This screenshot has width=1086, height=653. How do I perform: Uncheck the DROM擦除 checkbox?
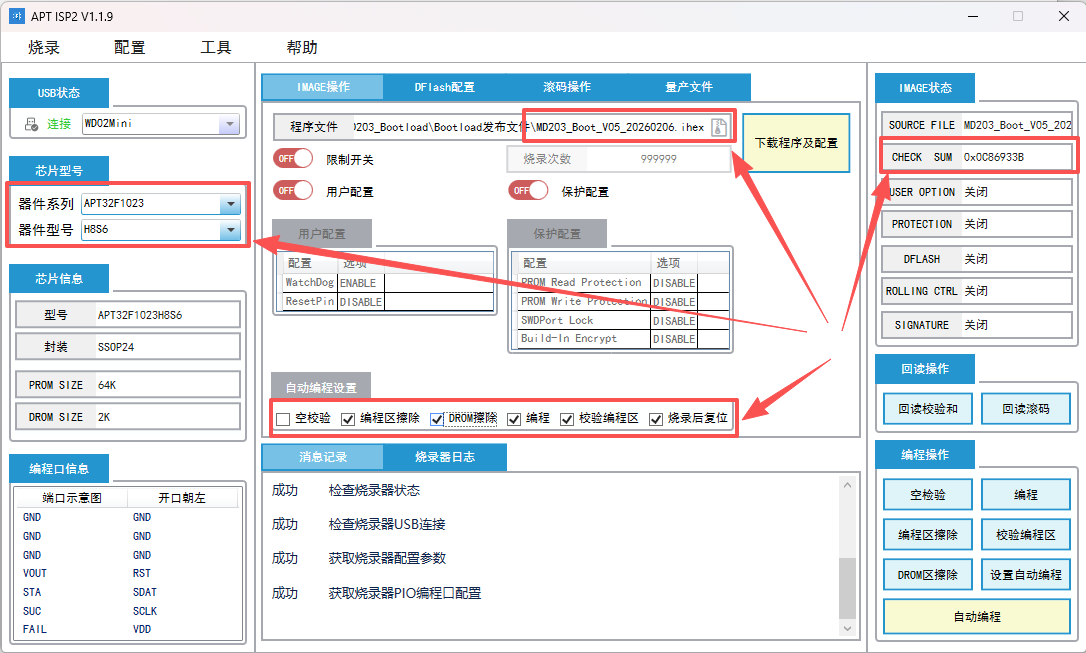(437, 419)
